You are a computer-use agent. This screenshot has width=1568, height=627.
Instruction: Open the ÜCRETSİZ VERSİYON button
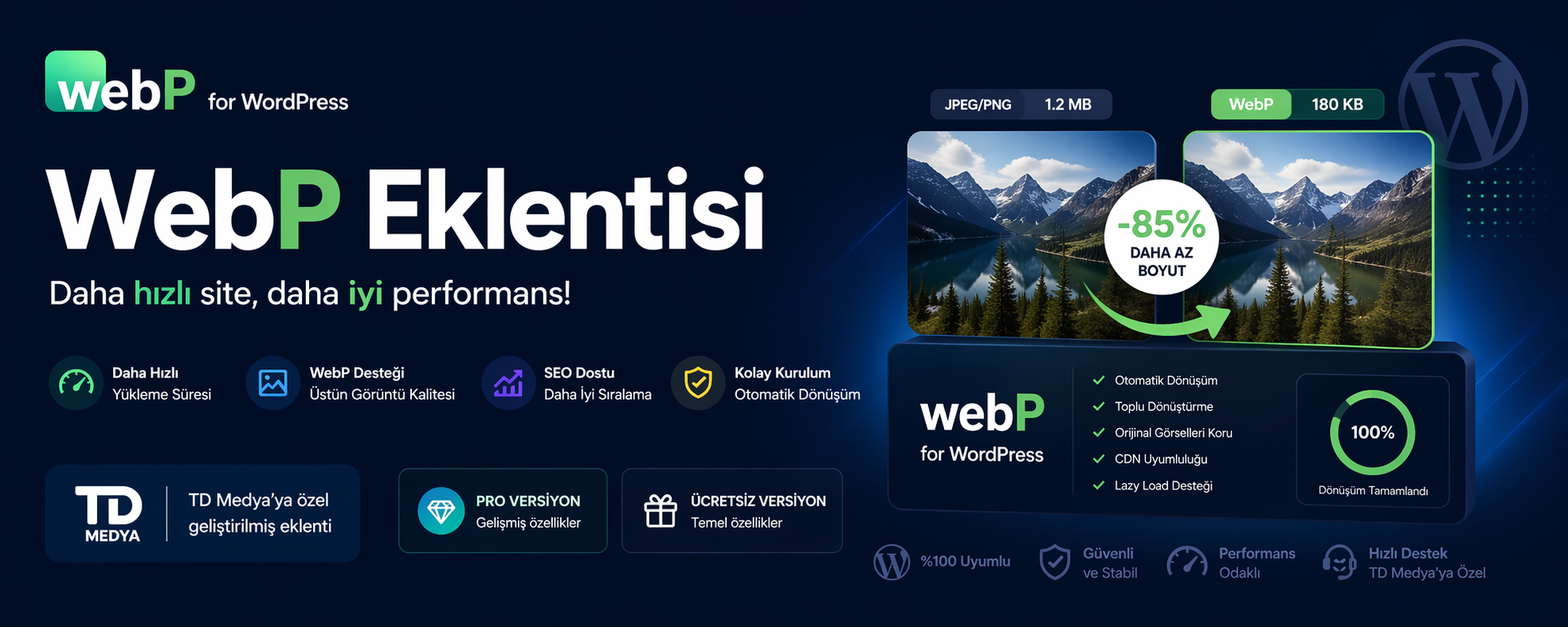[732, 511]
